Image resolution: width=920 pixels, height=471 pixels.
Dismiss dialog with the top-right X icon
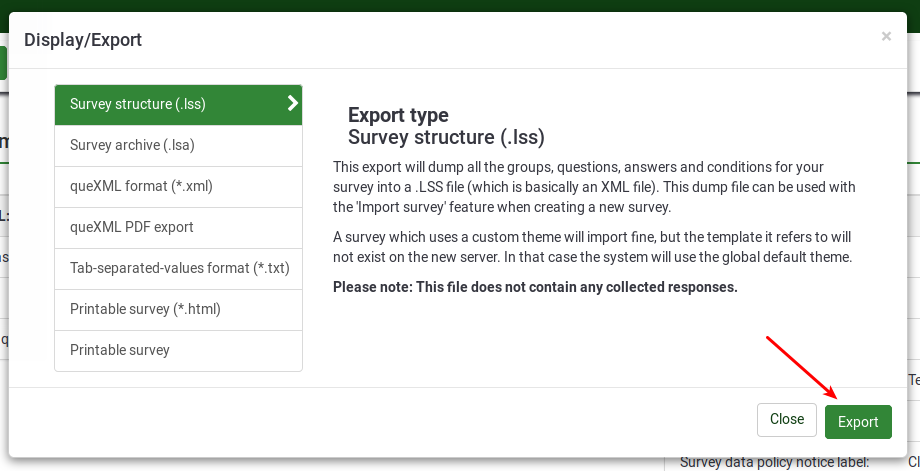885,37
